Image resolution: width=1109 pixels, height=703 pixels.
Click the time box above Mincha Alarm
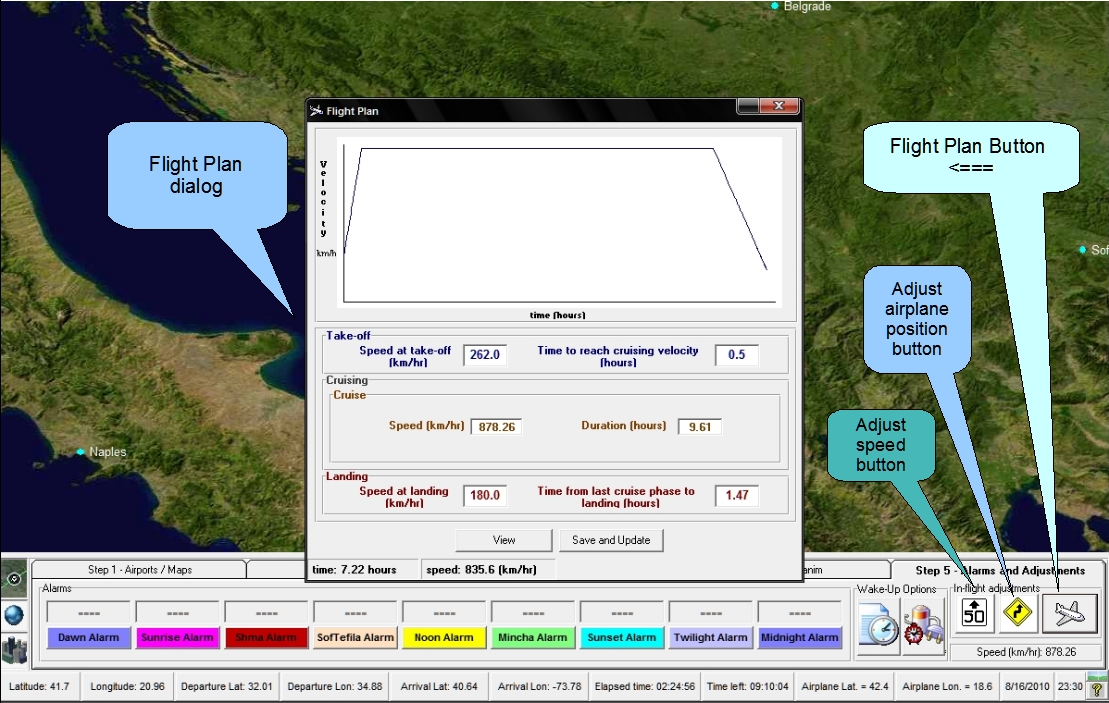click(533, 612)
